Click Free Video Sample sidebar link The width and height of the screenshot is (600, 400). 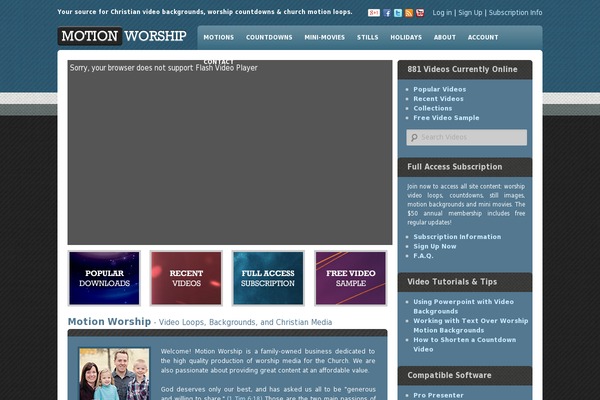[446, 118]
